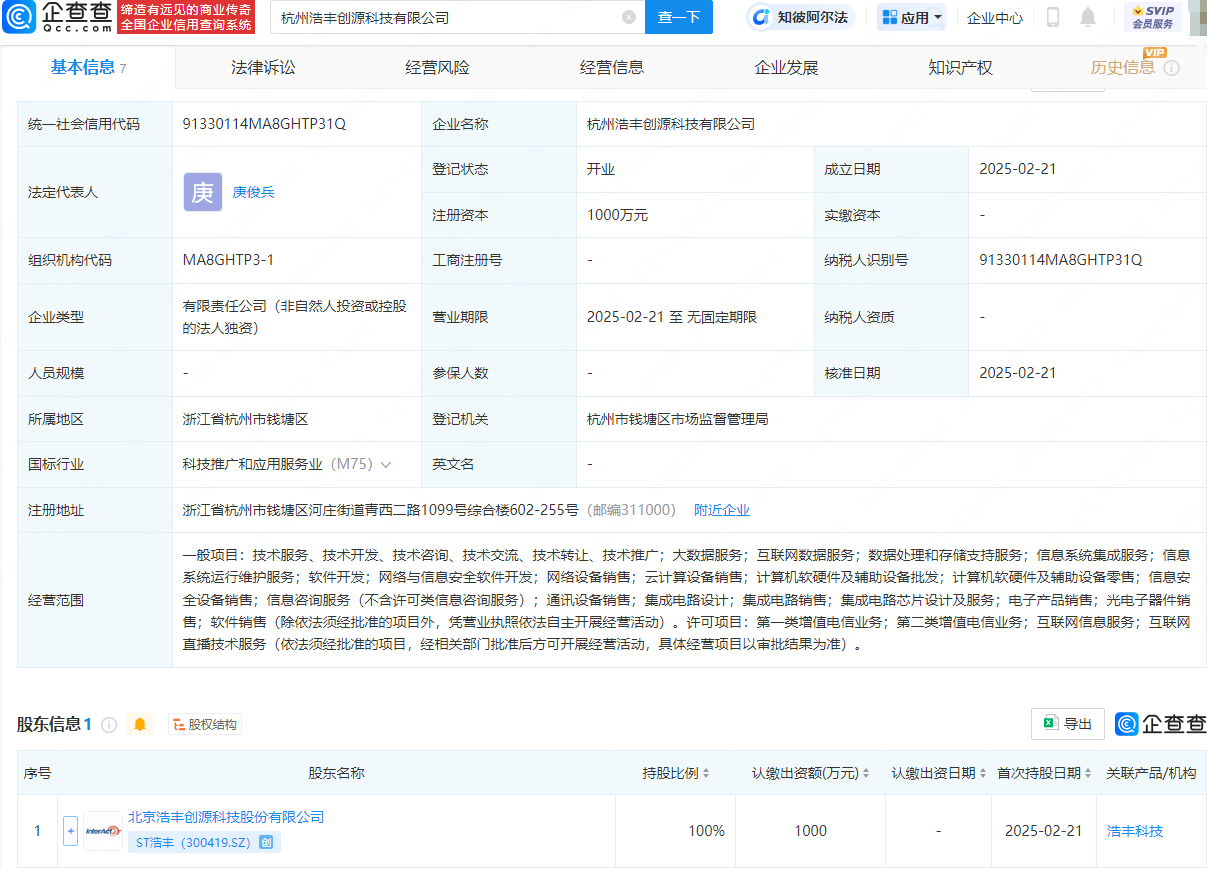The width and height of the screenshot is (1207, 869).
Task: Open legal representative 庚俊兵 link
Action: [253, 192]
